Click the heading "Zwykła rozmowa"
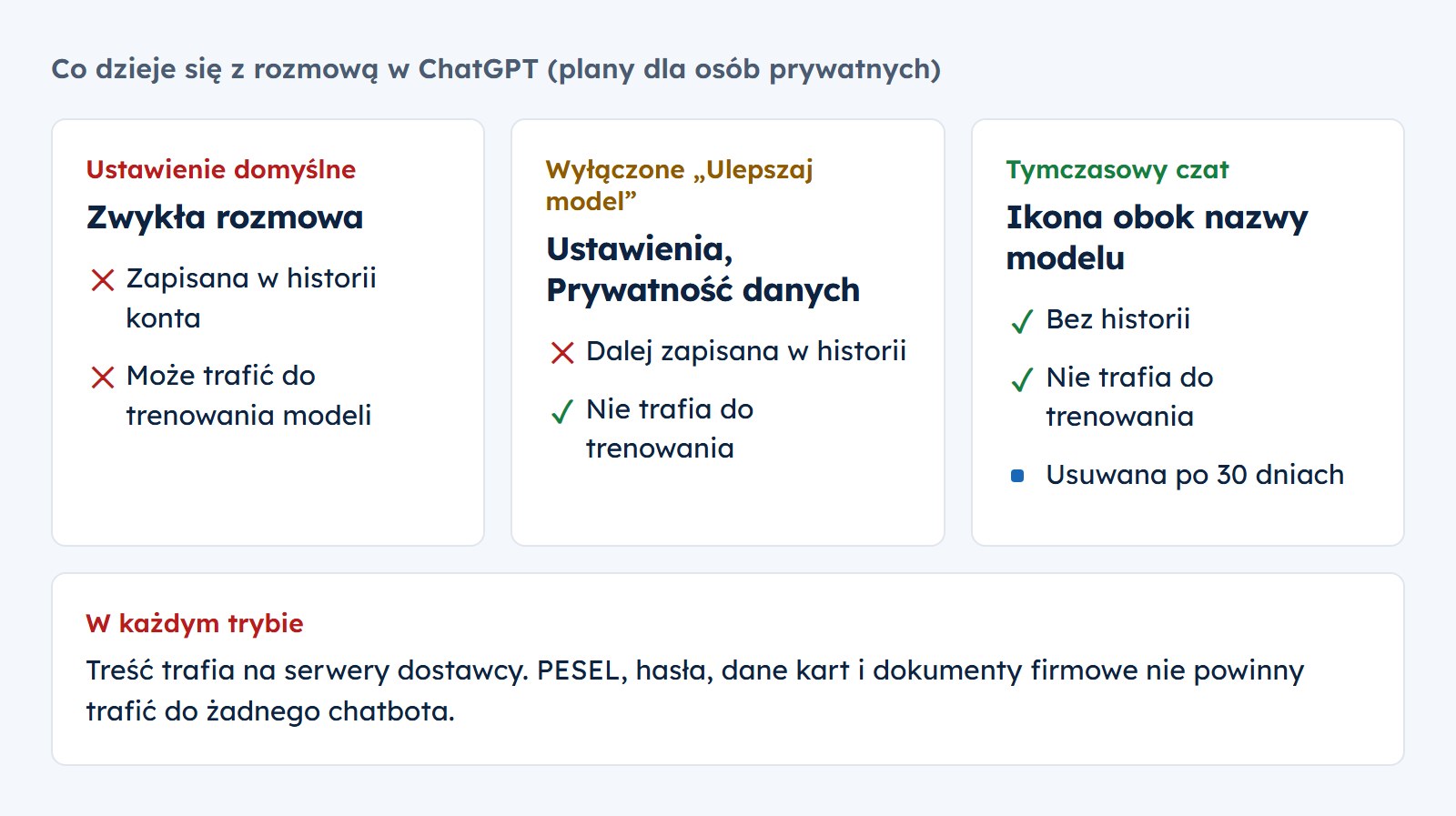This screenshot has height=816, width=1456. tap(225, 217)
